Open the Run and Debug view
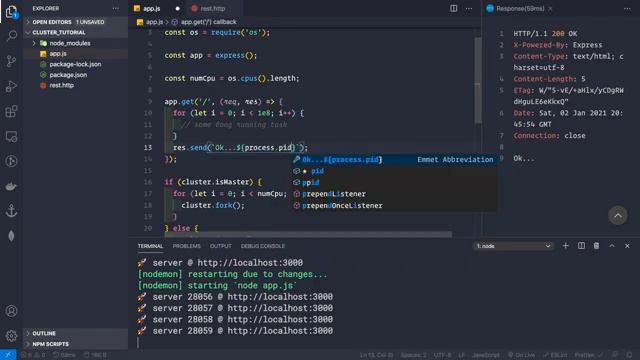Viewport: 640px width, 360px height. click(11, 86)
